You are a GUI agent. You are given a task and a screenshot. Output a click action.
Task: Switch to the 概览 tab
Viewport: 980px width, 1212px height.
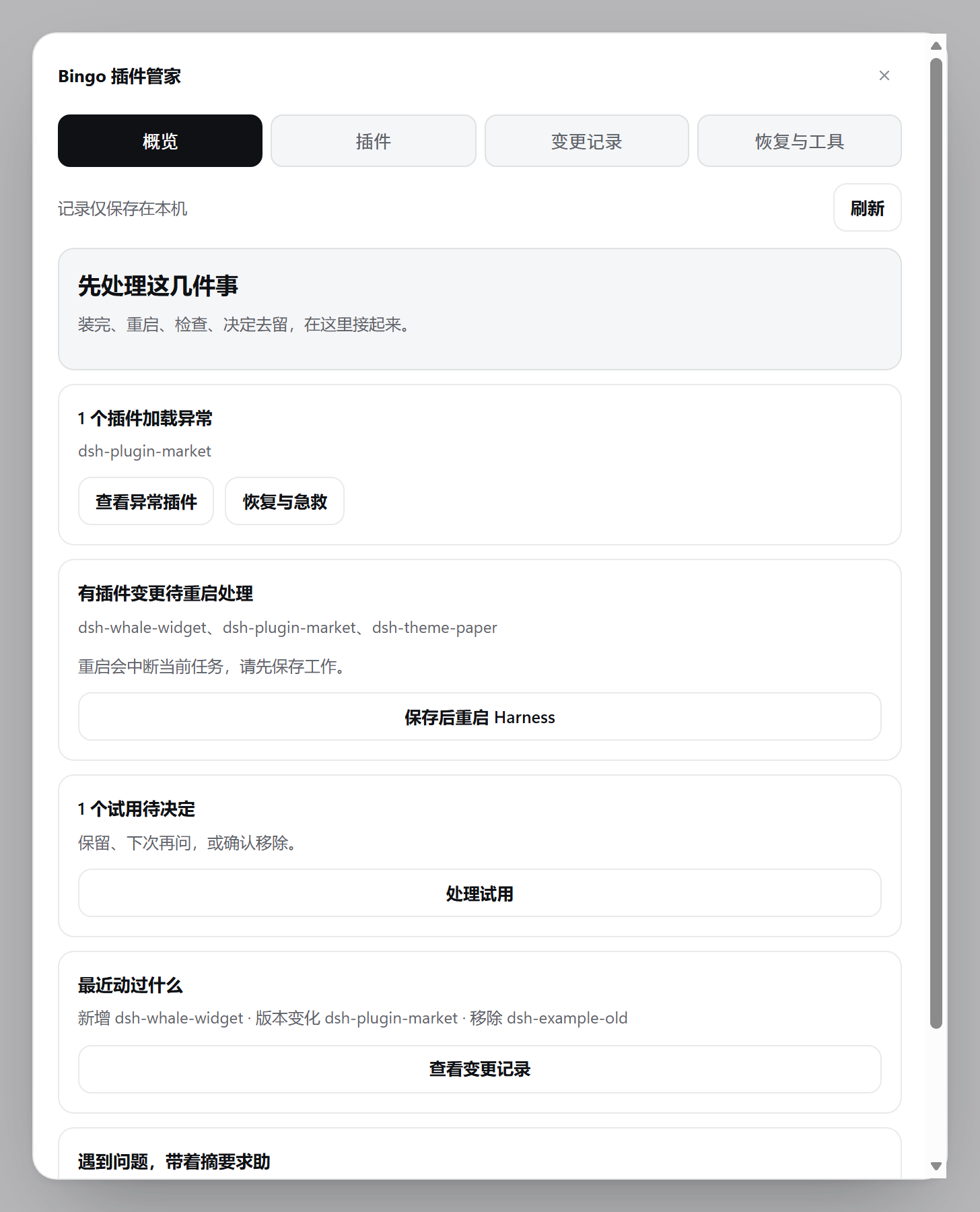coord(160,141)
